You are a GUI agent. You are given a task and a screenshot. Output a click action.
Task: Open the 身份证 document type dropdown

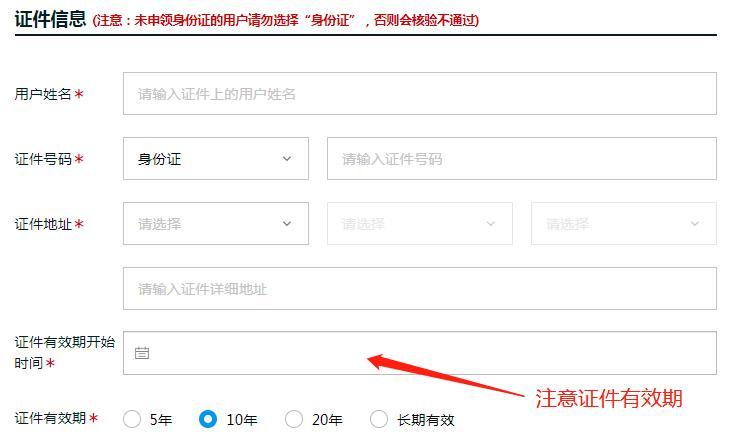coord(216,159)
